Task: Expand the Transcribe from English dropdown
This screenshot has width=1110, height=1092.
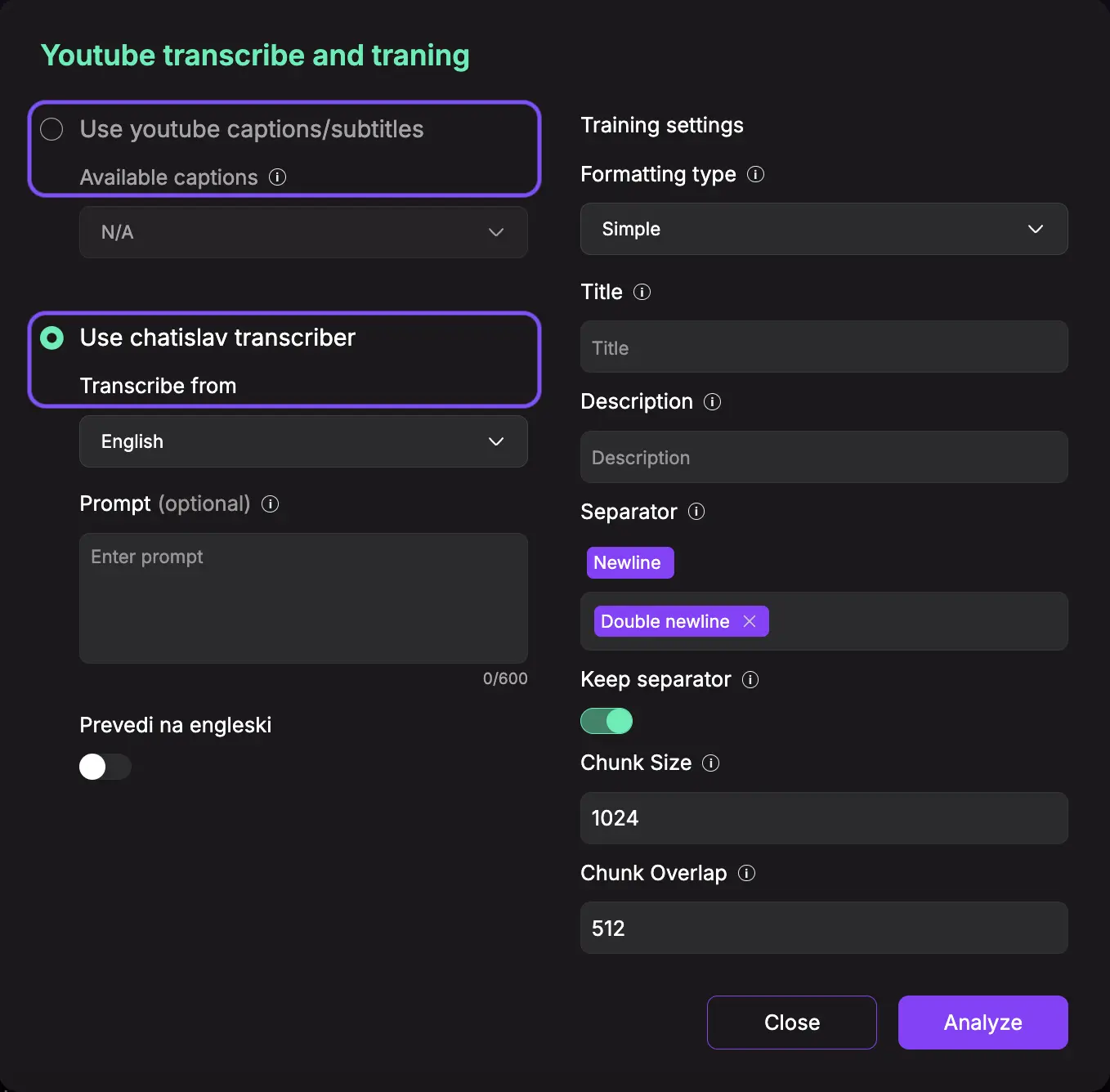Action: [303, 441]
